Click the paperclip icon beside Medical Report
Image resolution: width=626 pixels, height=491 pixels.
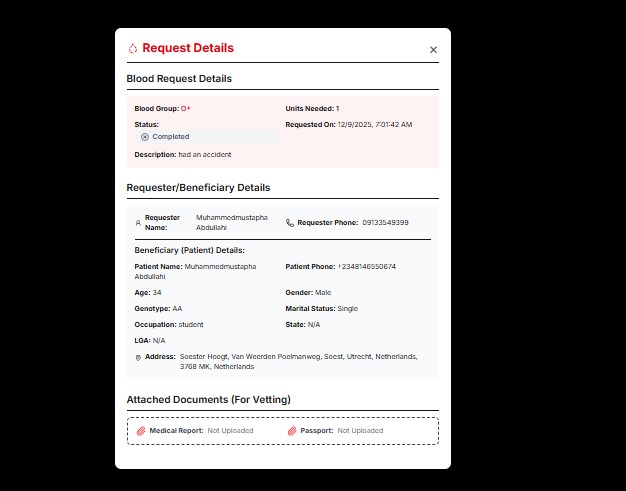(x=141, y=431)
